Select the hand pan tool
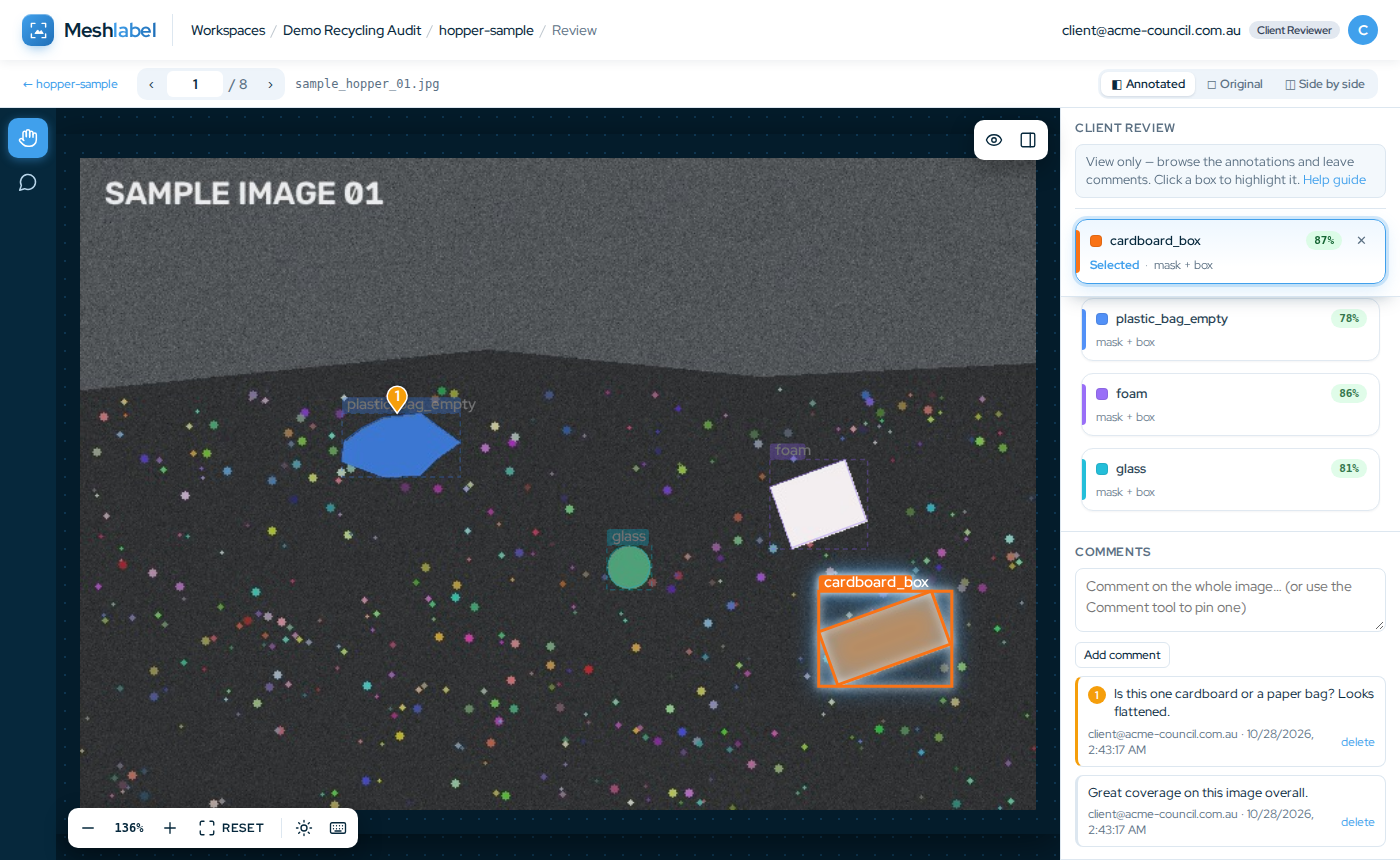Screen dimensions: 1400x860 (28, 138)
